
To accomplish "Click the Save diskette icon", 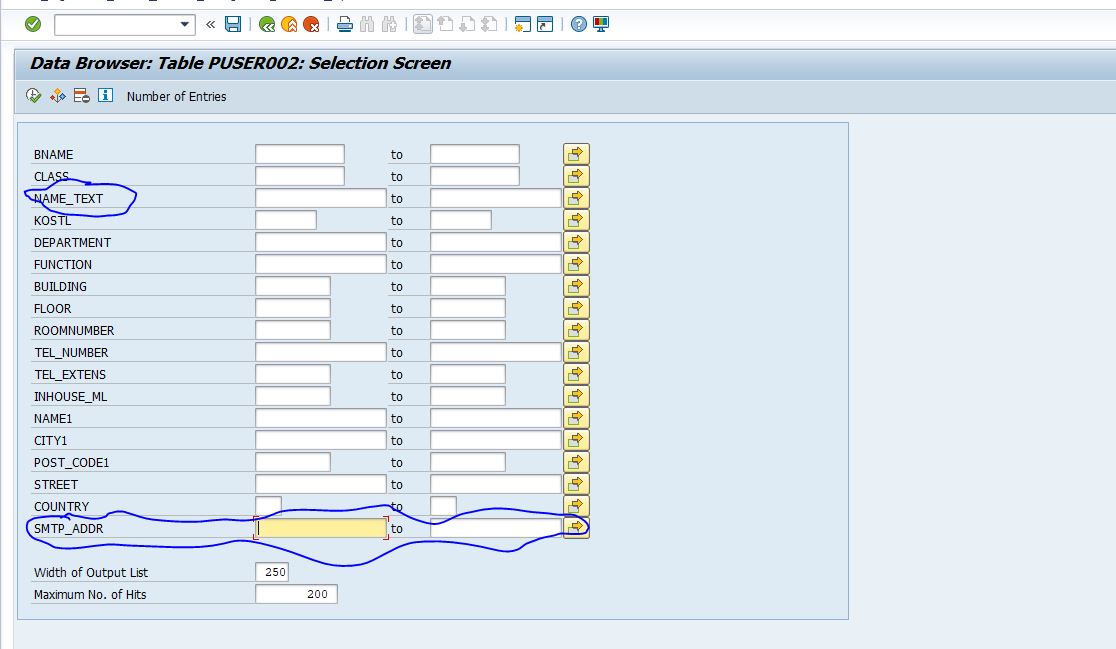I will click(233, 24).
